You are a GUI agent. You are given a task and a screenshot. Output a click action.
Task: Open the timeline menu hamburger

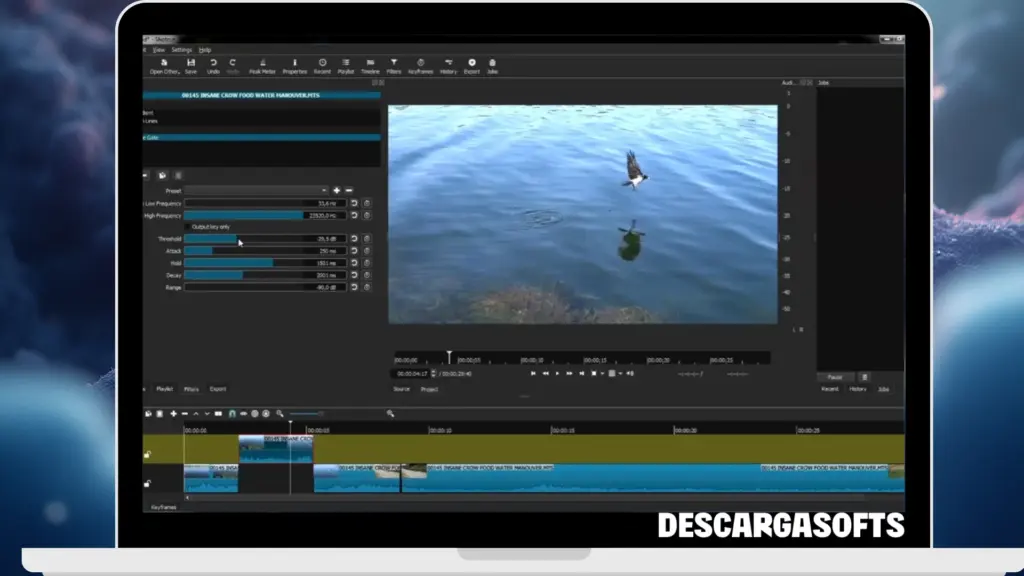(148, 412)
